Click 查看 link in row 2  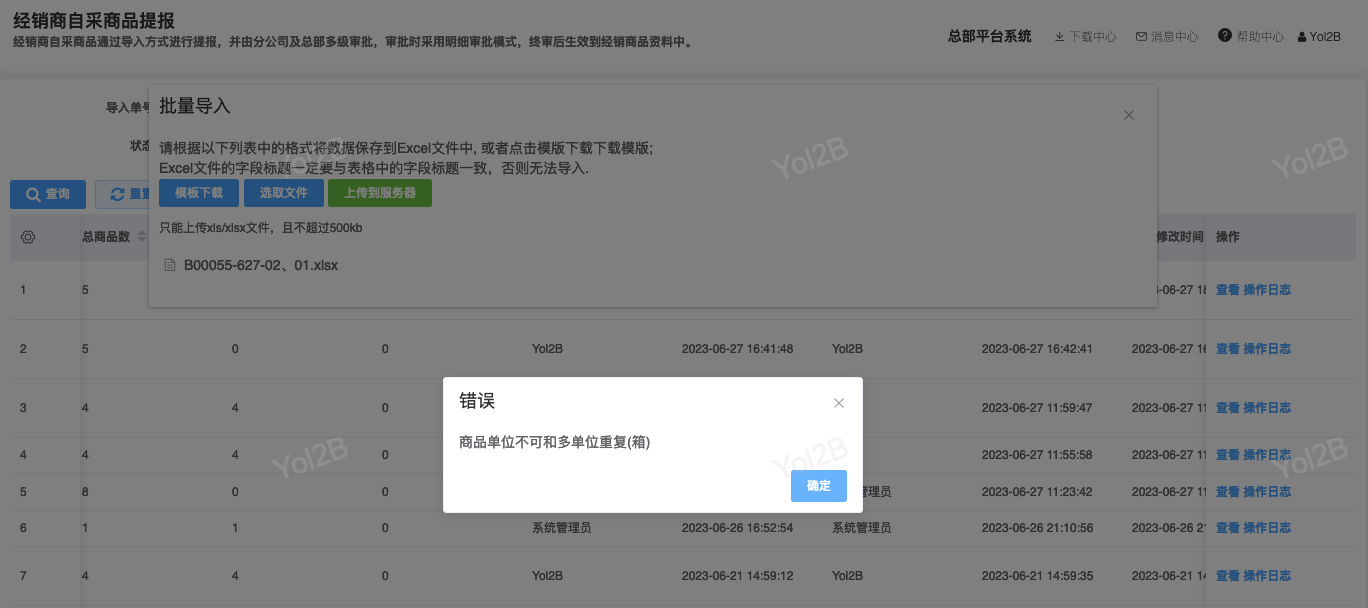[x=1227, y=349]
